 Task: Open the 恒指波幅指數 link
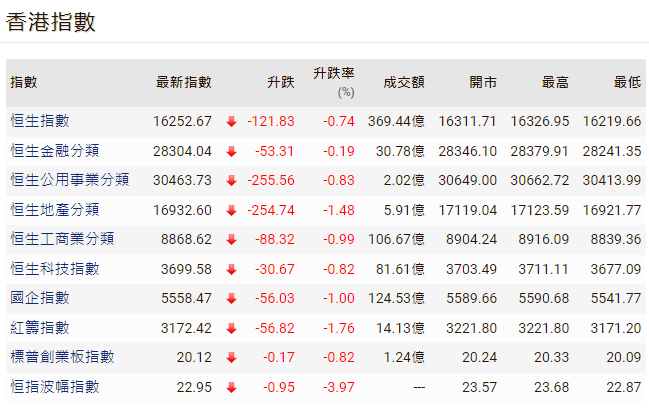[54, 387]
